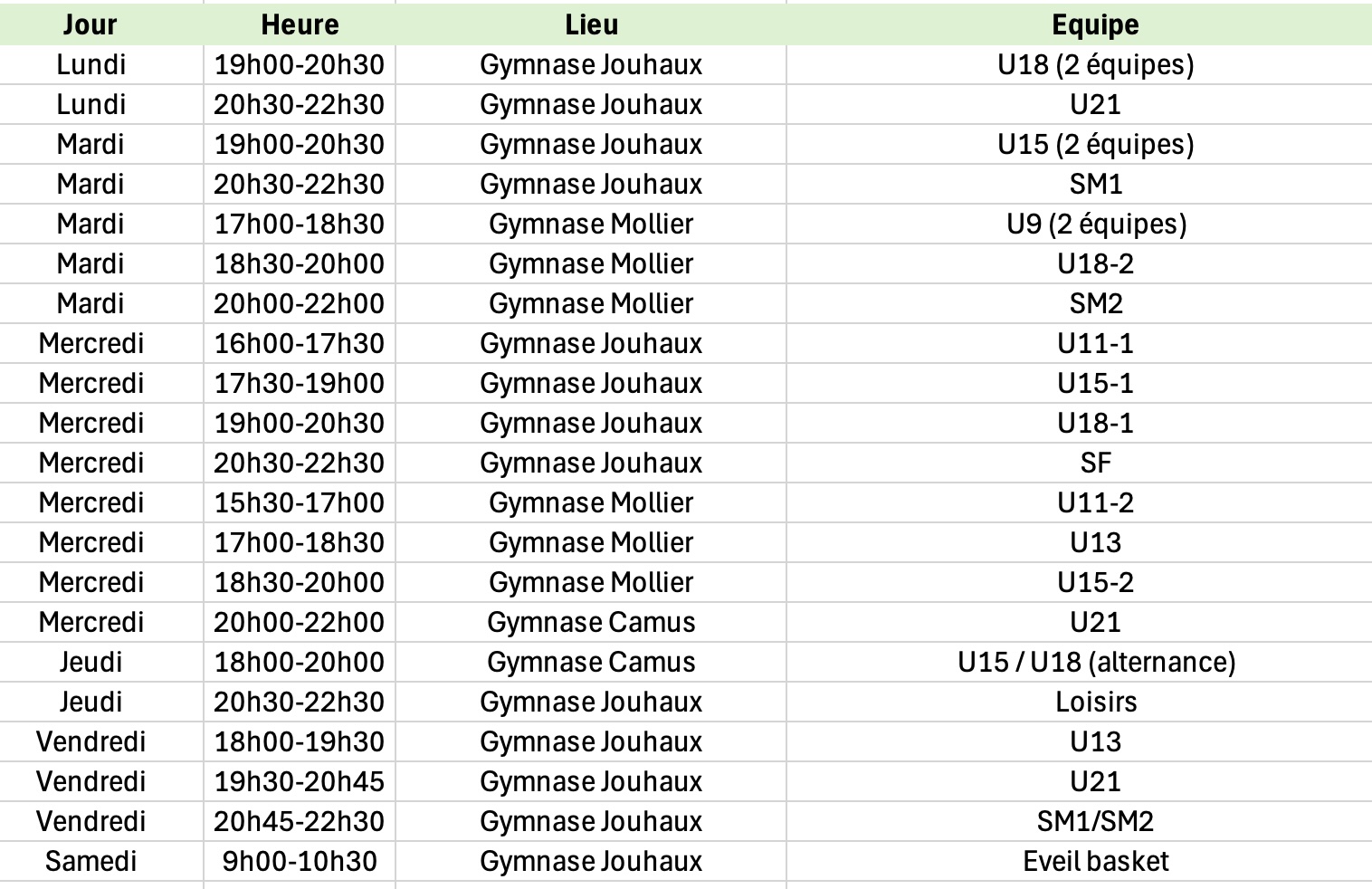Select the U9 (2 équipes) cell

1095,224
